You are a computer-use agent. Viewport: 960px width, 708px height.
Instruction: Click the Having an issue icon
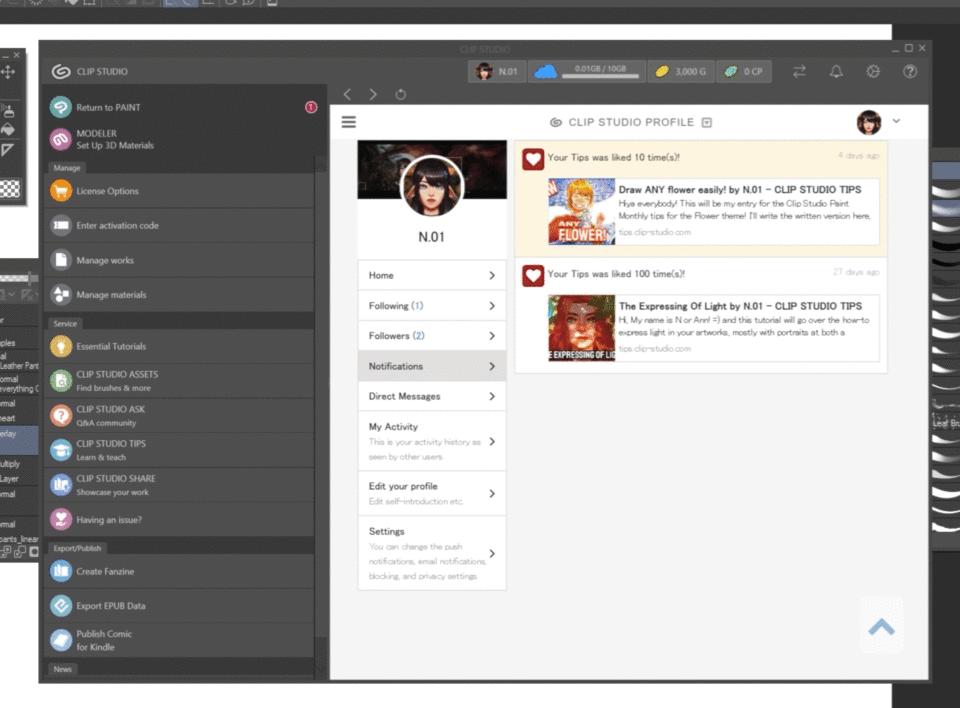pyautogui.click(x=61, y=519)
